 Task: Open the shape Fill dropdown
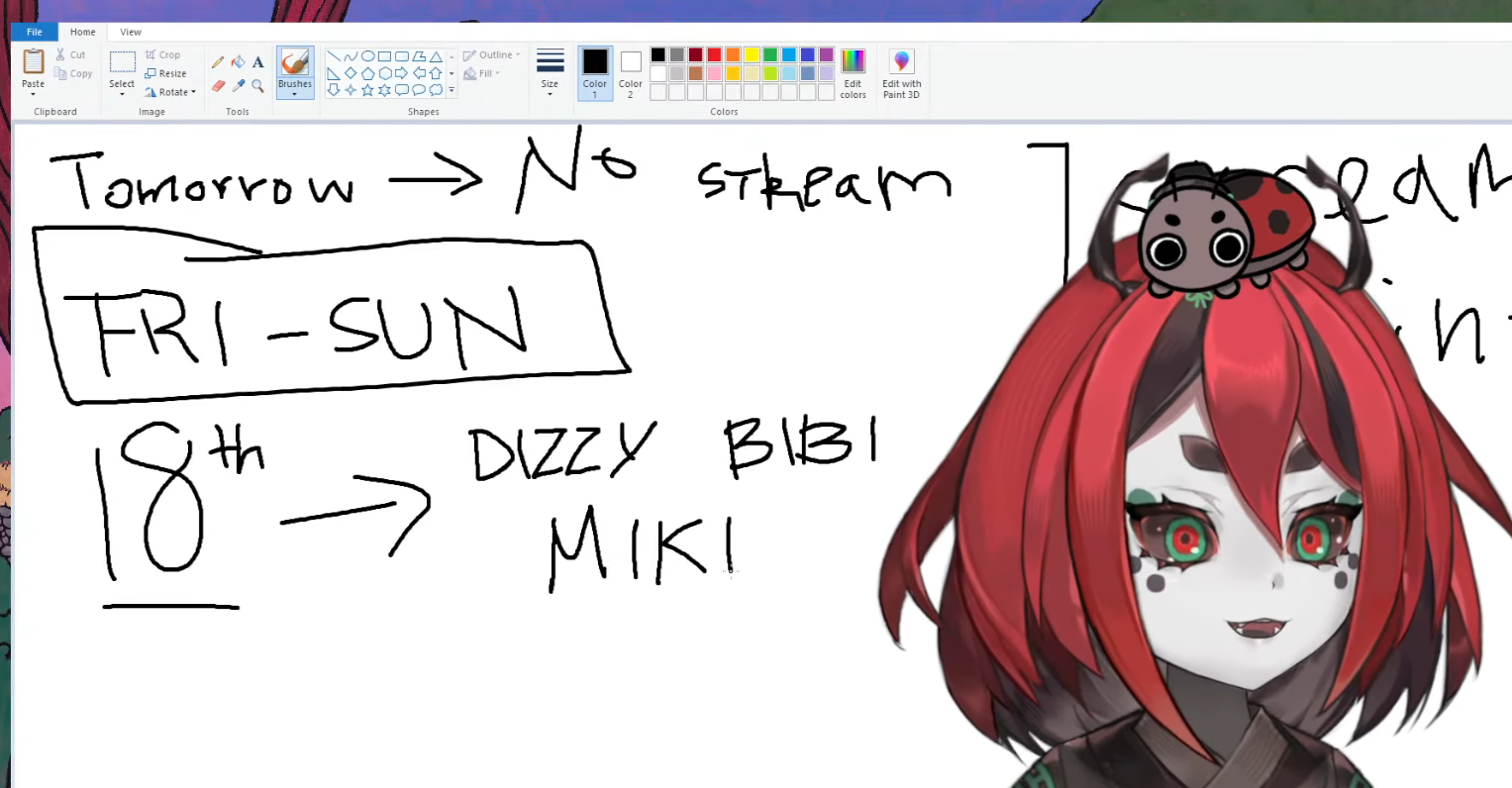(482, 73)
